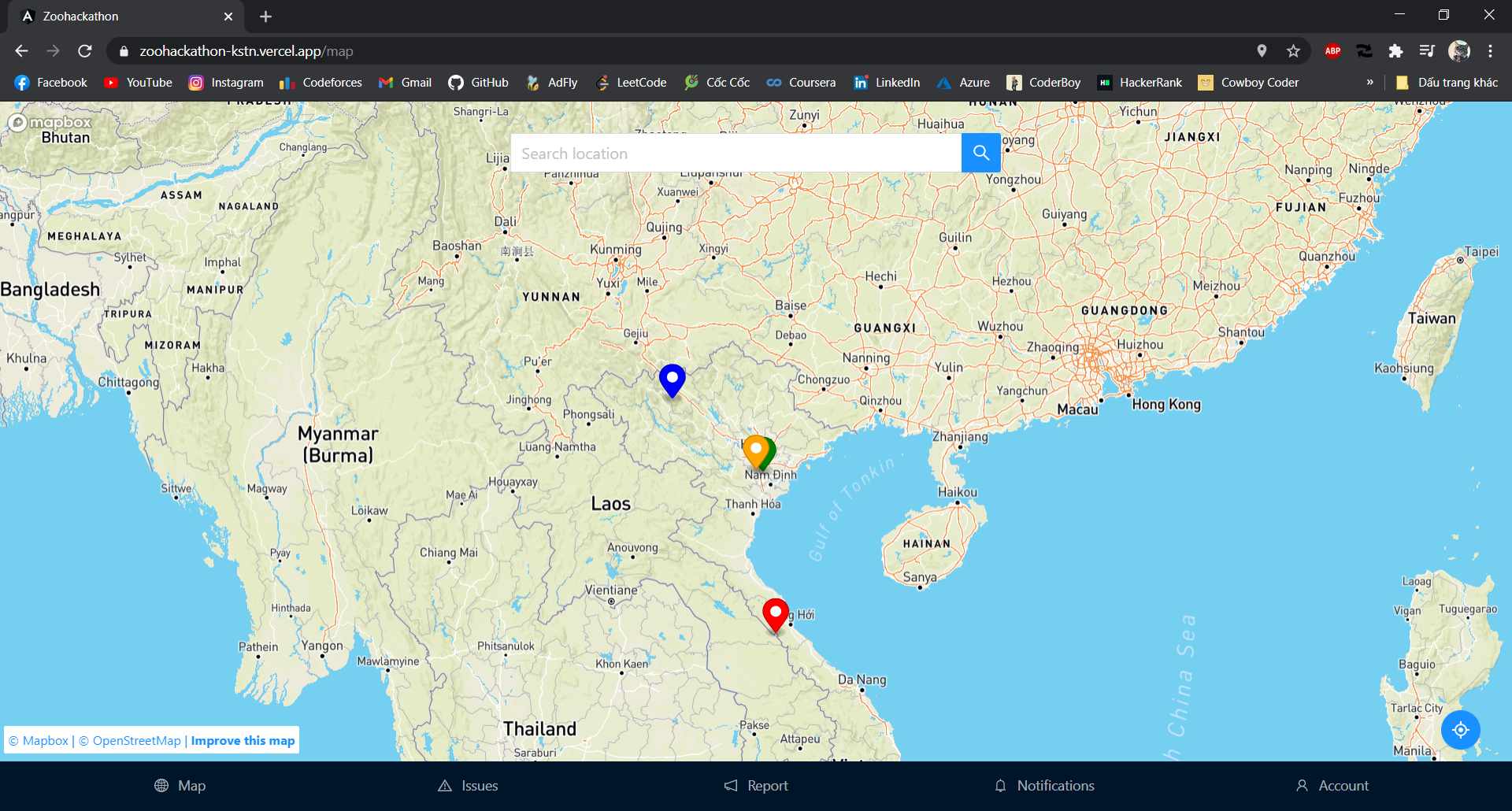Viewport: 1512px width, 811px height.
Task: Open the Cowboy Coder bookmark
Action: (x=1248, y=83)
